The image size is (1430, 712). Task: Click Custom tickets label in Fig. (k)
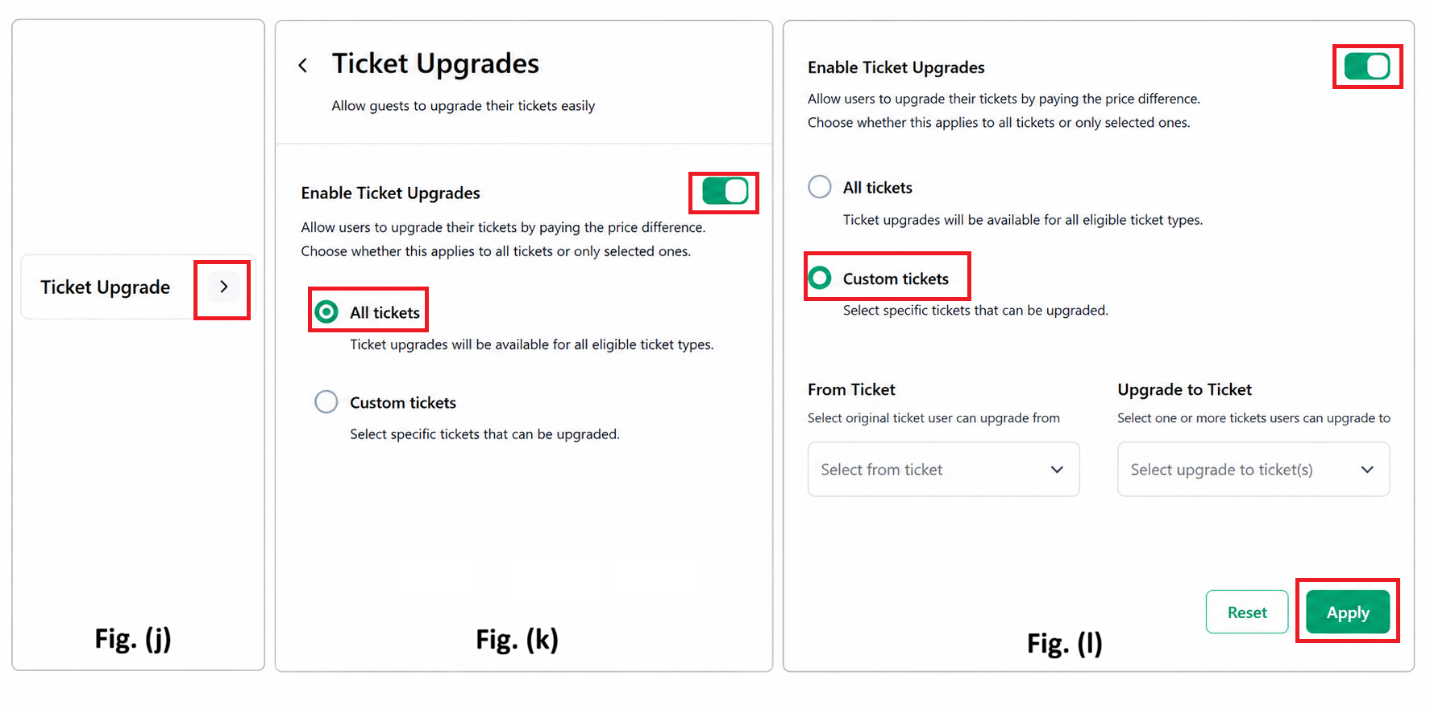pyautogui.click(x=403, y=403)
